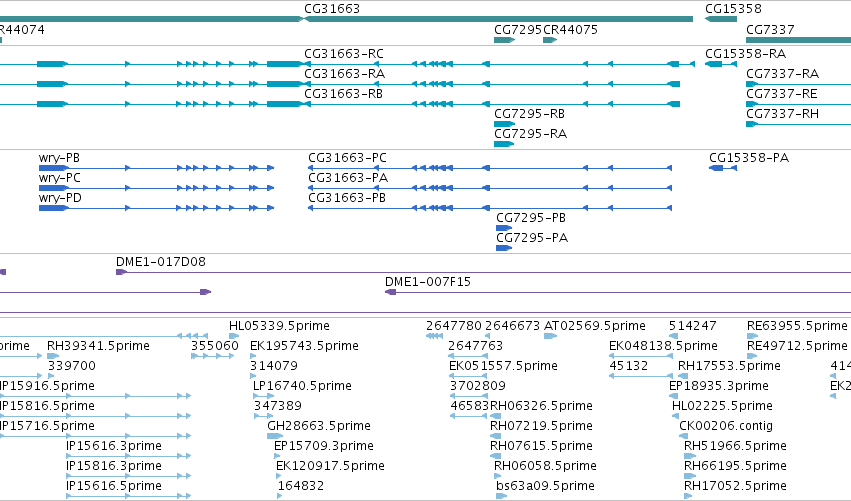The height and width of the screenshot is (501, 851).
Task: Select EST LP16740.5prime label
Action: pos(302,386)
